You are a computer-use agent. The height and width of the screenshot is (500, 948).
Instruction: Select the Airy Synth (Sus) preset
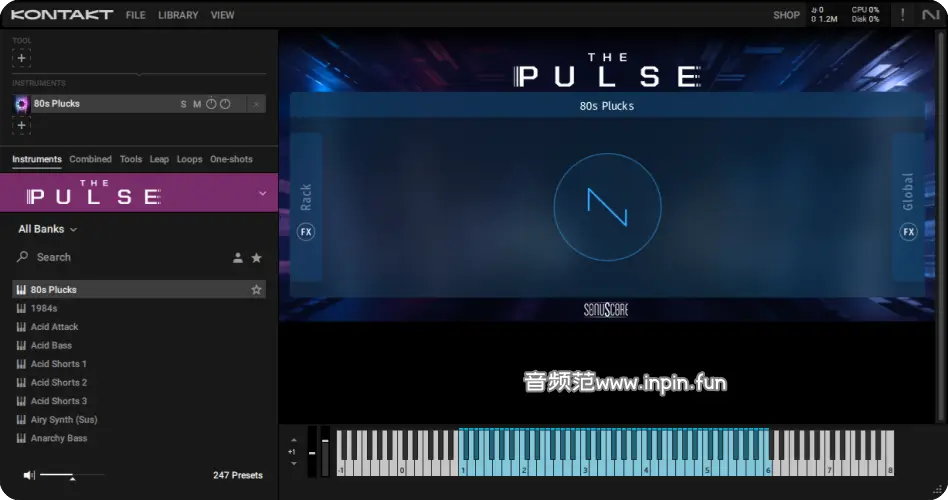click(x=139, y=420)
